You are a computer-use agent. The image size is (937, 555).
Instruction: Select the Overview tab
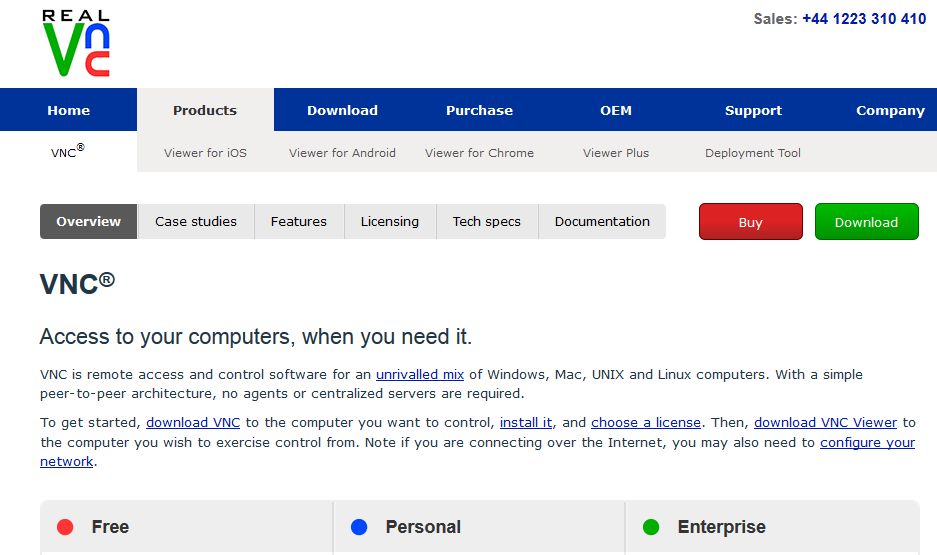tap(88, 222)
